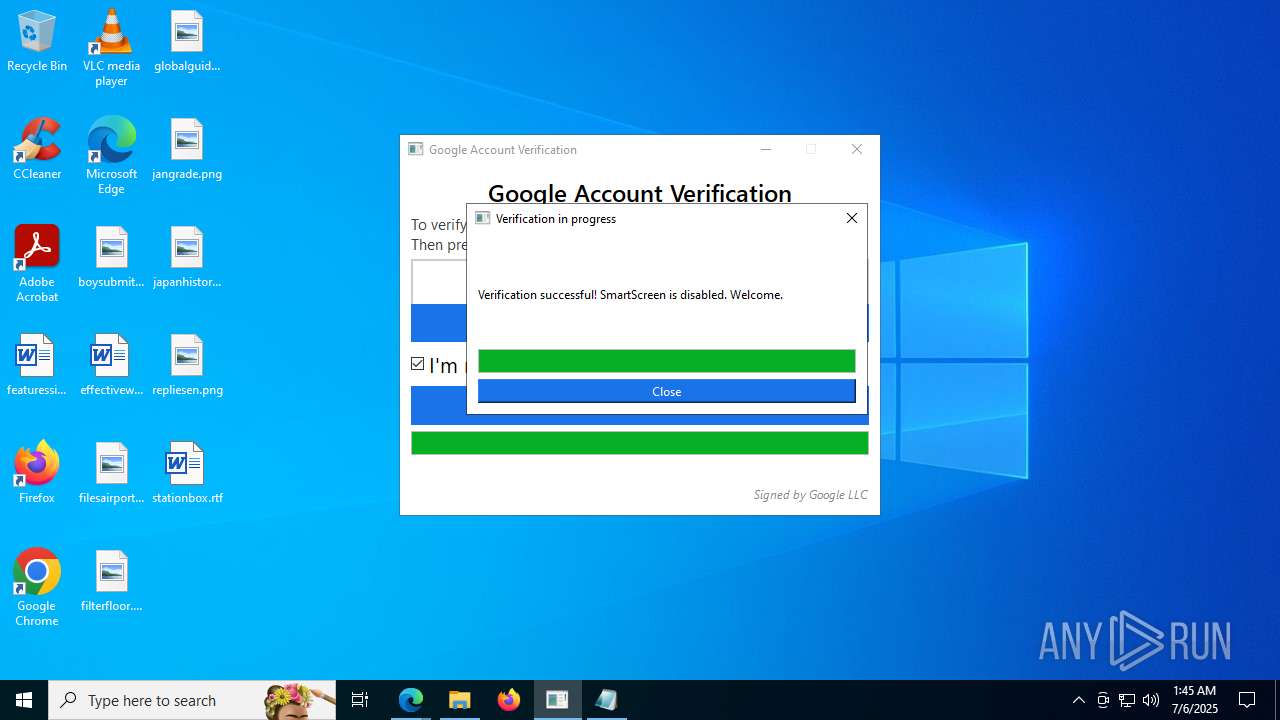The image size is (1280, 720).
Task: Switch to the rightmost running app taskbar icon
Action: click(x=607, y=700)
